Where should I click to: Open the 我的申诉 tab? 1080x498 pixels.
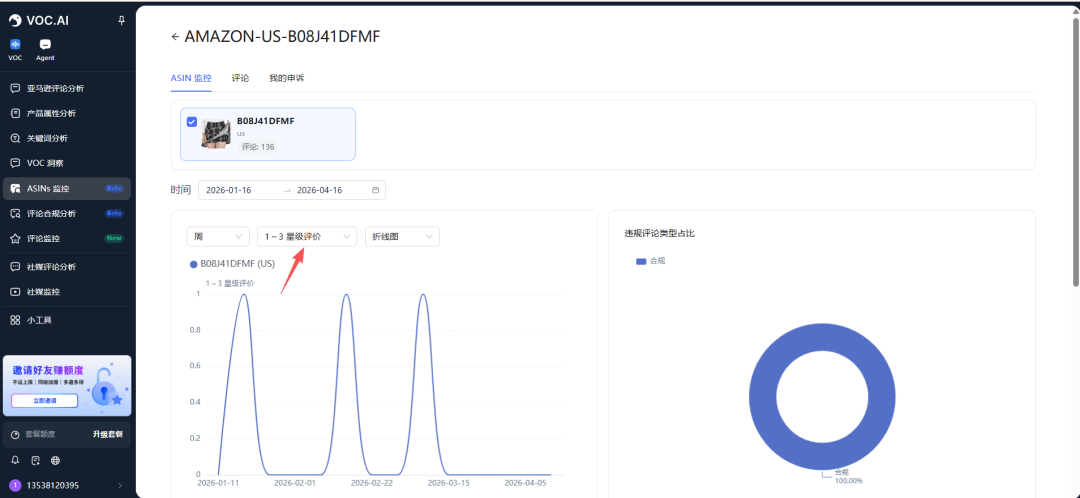[286, 77]
